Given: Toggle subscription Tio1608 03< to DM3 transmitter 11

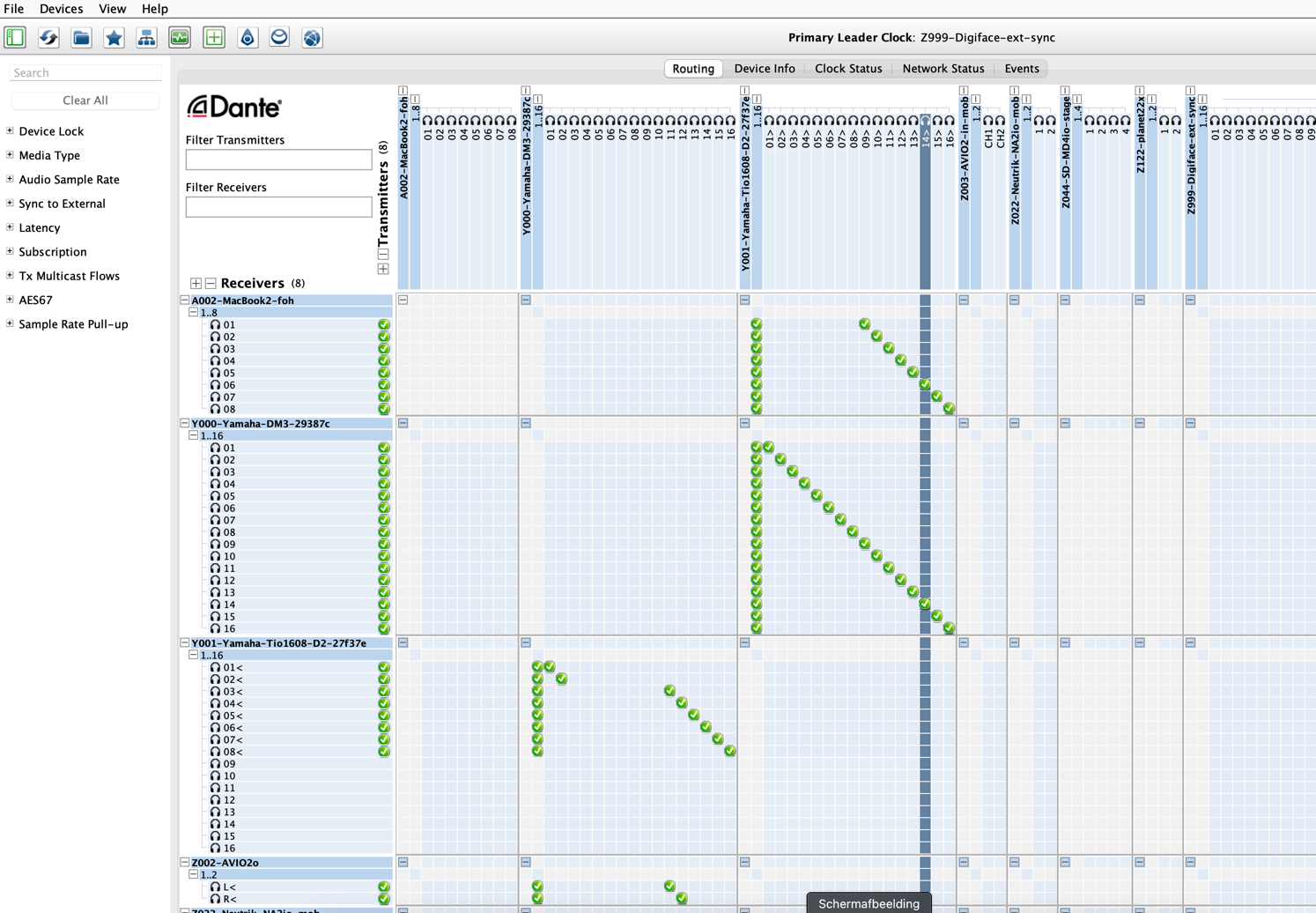Looking at the screenshot, I should (669, 691).
